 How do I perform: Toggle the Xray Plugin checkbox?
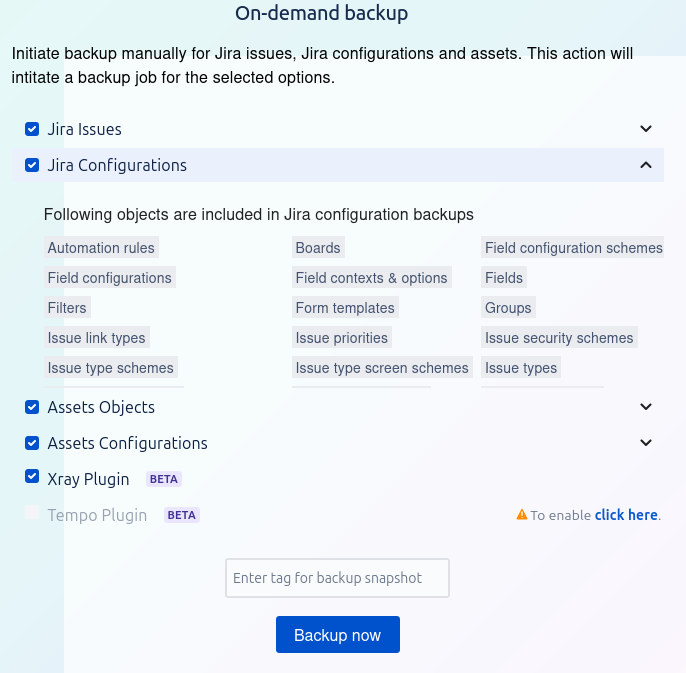32,478
